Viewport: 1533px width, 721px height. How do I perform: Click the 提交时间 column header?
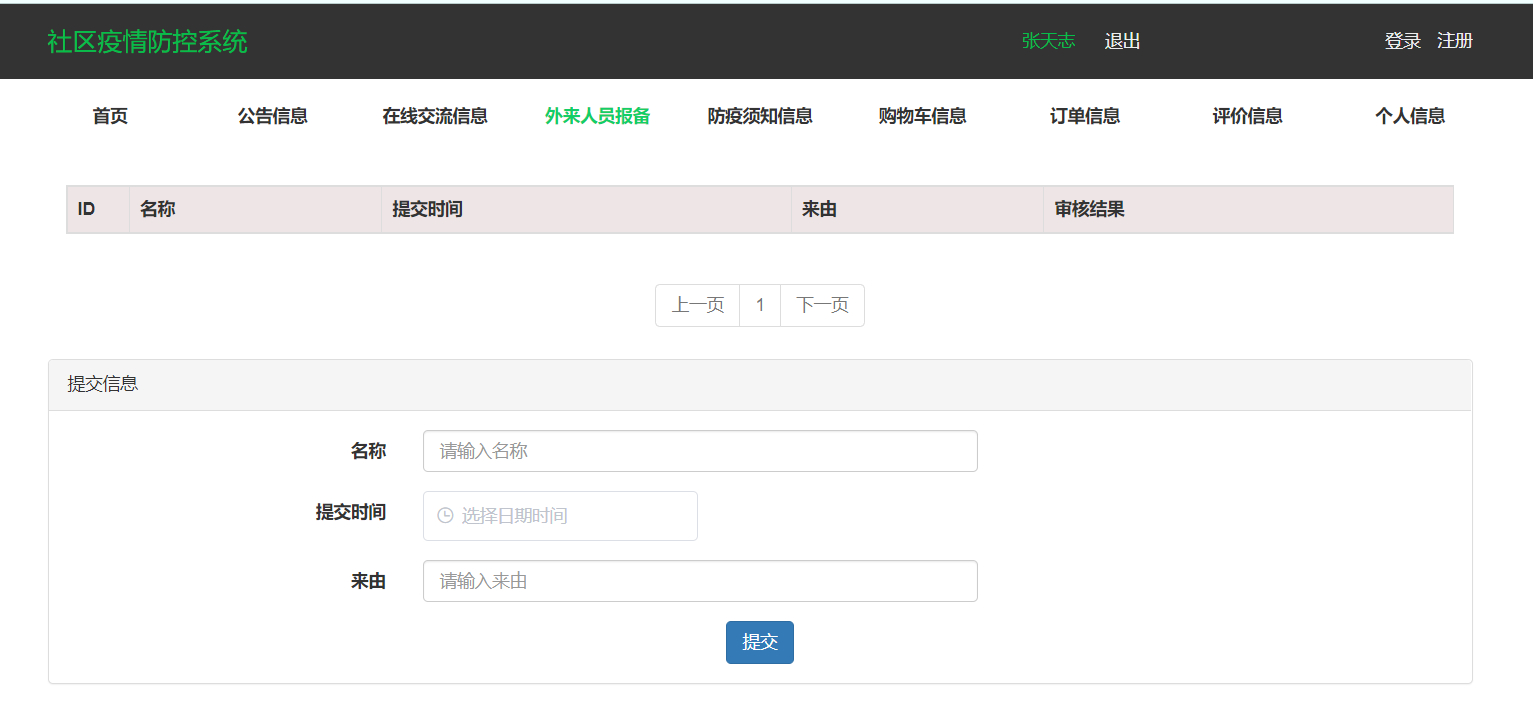pyautogui.click(x=586, y=209)
